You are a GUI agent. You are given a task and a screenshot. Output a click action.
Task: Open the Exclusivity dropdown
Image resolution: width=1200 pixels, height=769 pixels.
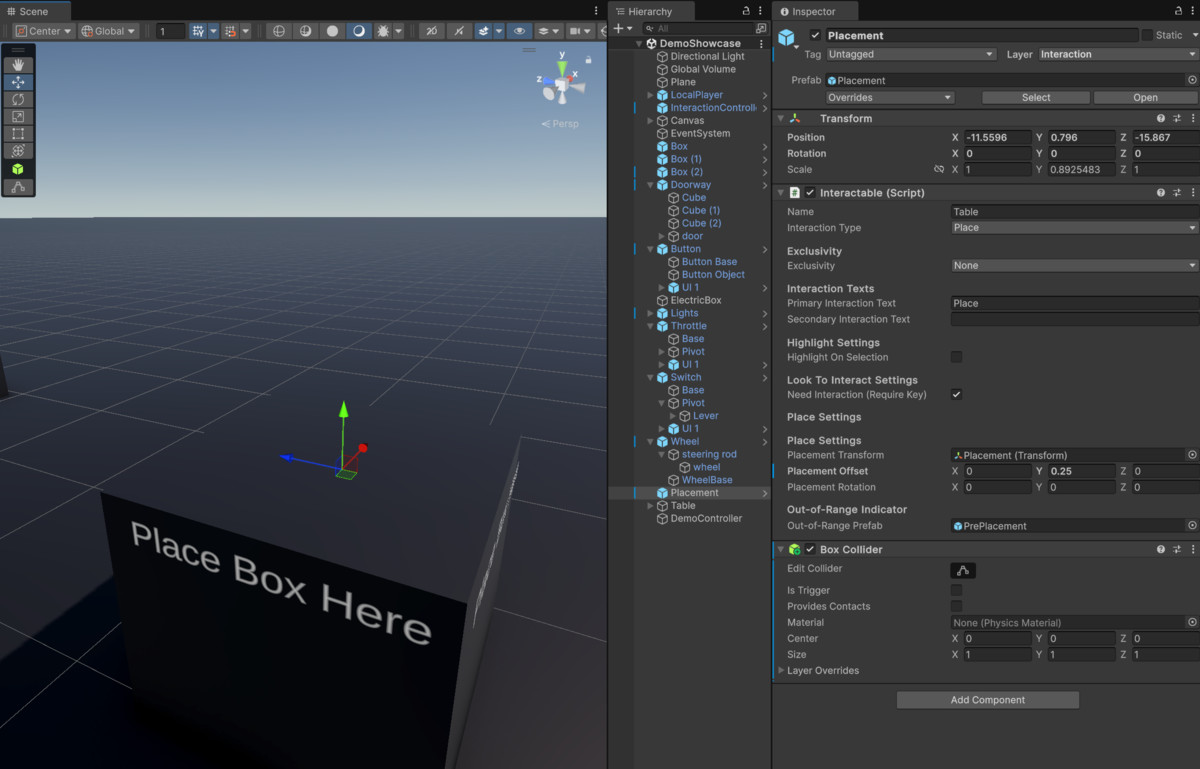[1071, 265]
